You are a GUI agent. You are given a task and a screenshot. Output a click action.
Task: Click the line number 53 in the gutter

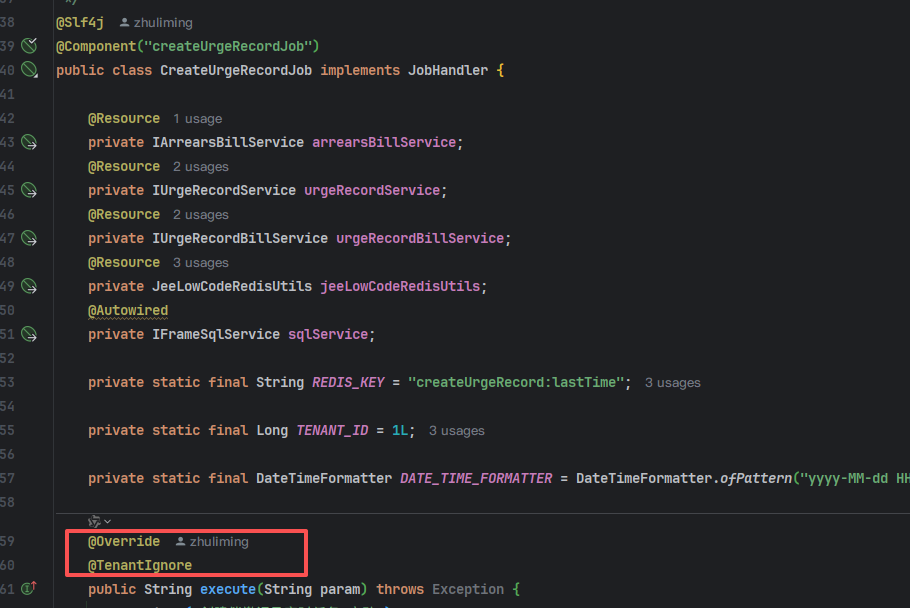pos(8,382)
